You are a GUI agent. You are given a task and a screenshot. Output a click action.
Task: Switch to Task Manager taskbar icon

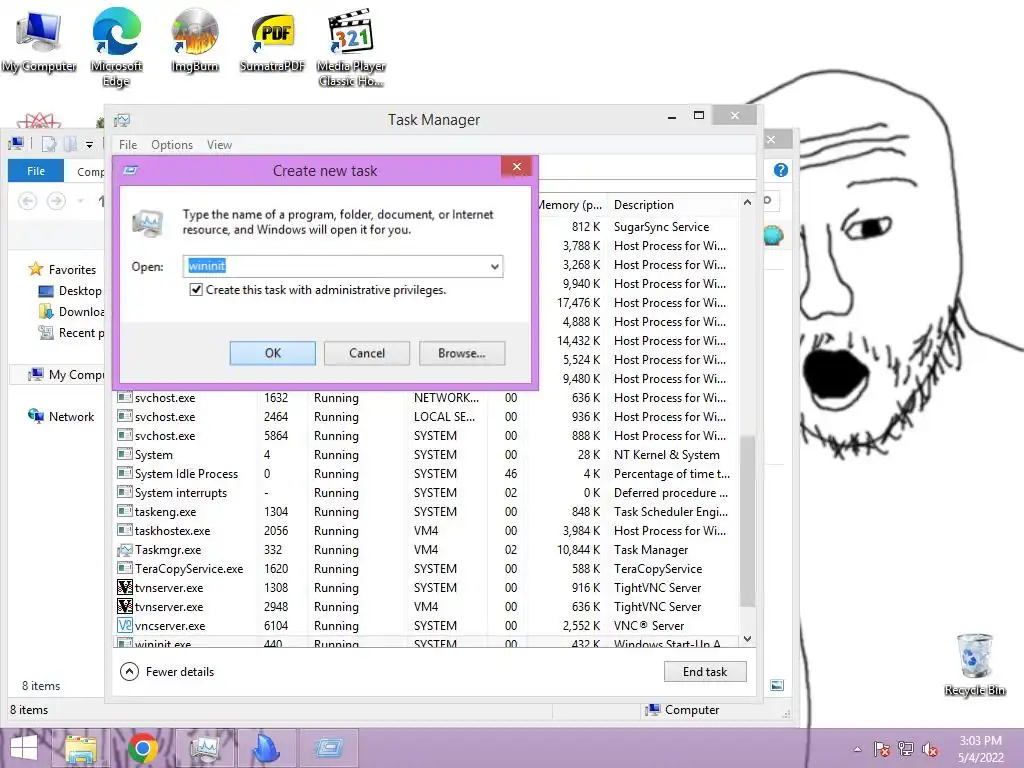click(x=204, y=748)
